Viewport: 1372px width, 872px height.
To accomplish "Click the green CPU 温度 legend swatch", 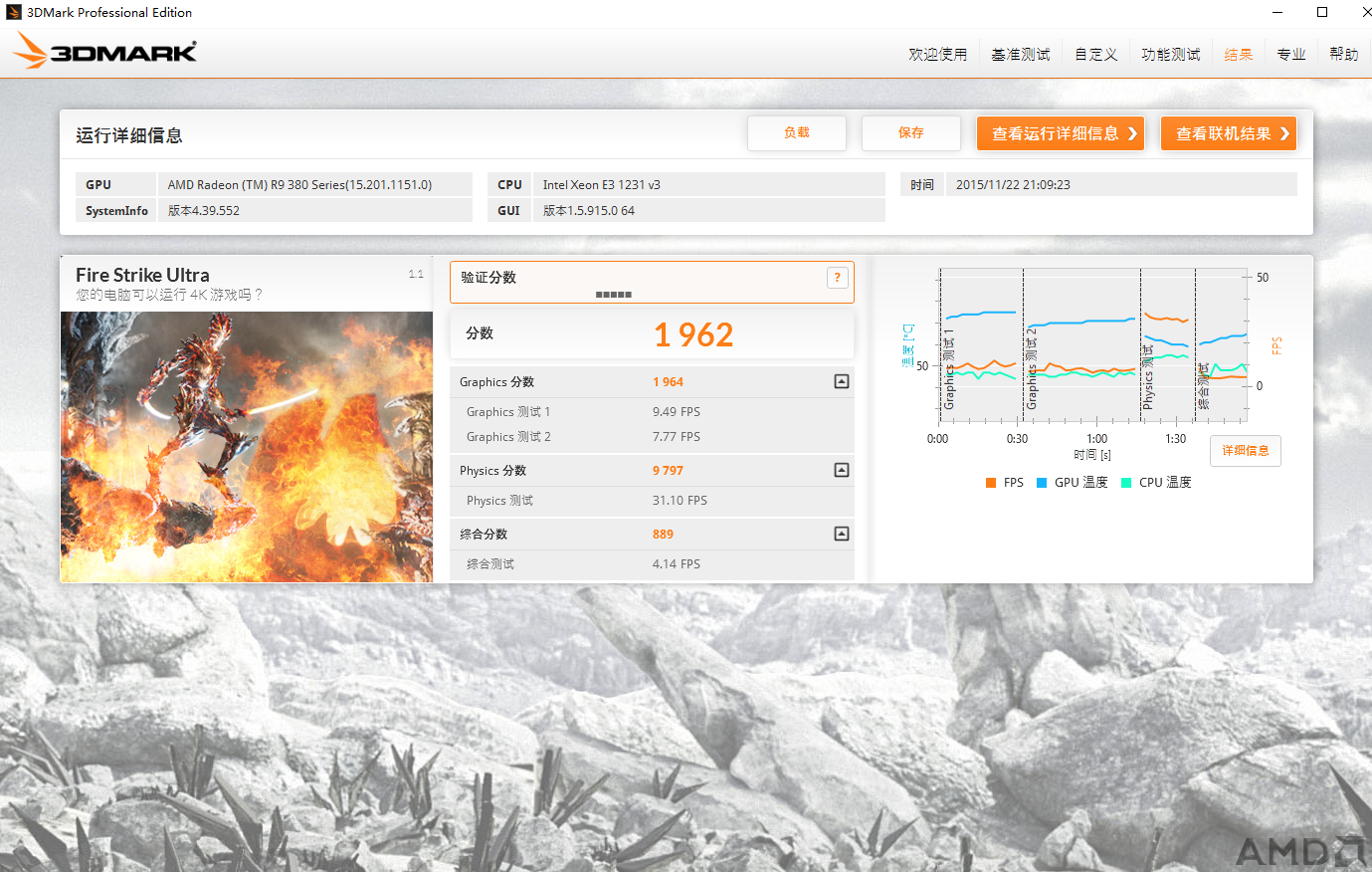I will (1126, 483).
